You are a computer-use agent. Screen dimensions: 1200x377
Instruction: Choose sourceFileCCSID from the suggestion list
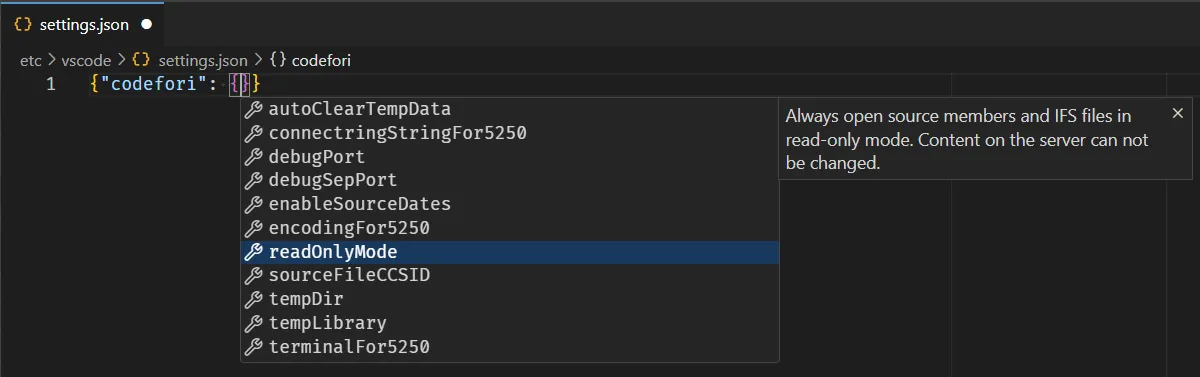coord(510,276)
